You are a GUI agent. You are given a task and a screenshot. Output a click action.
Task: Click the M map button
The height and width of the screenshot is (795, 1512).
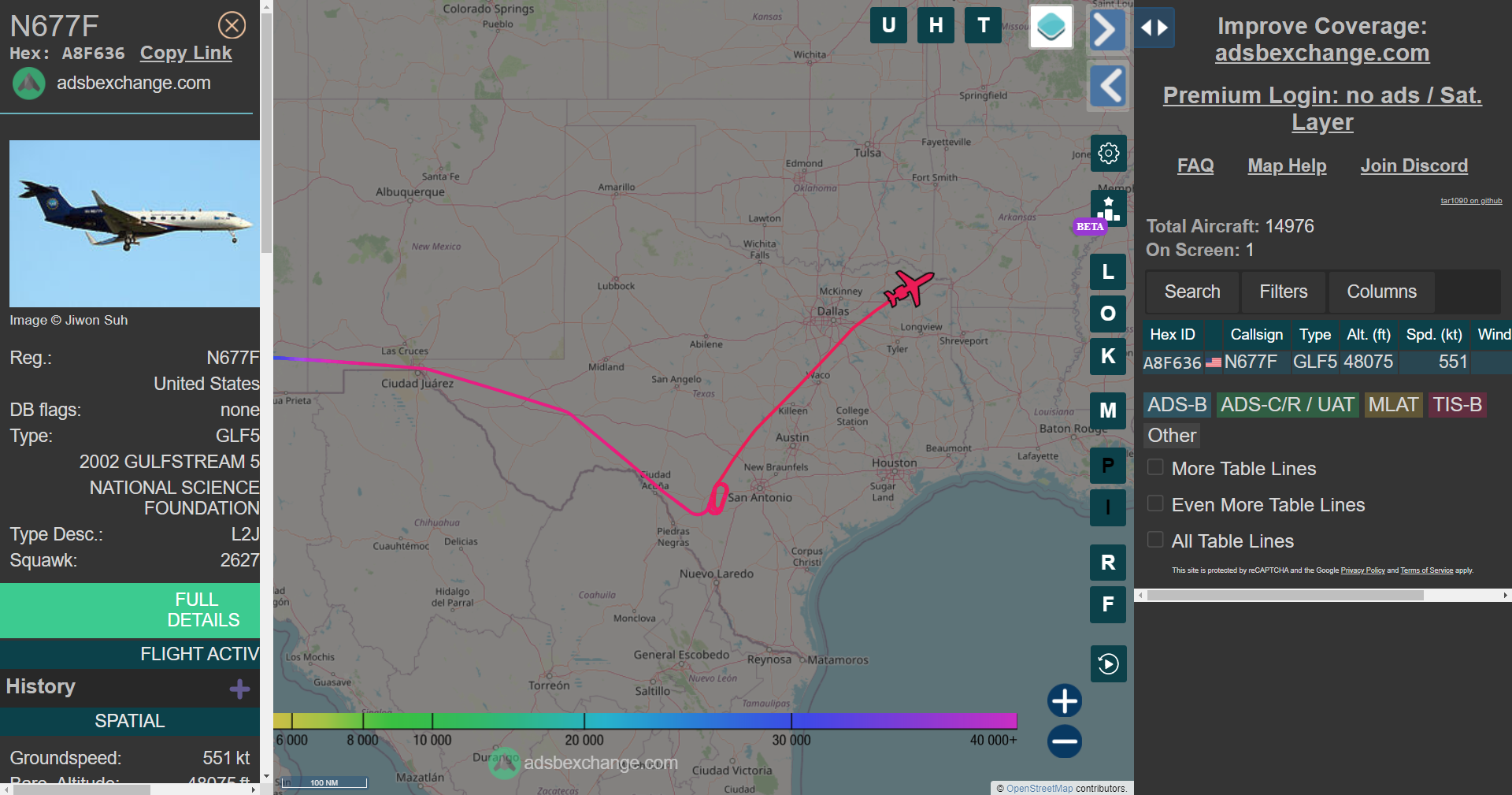(1108, 411)
